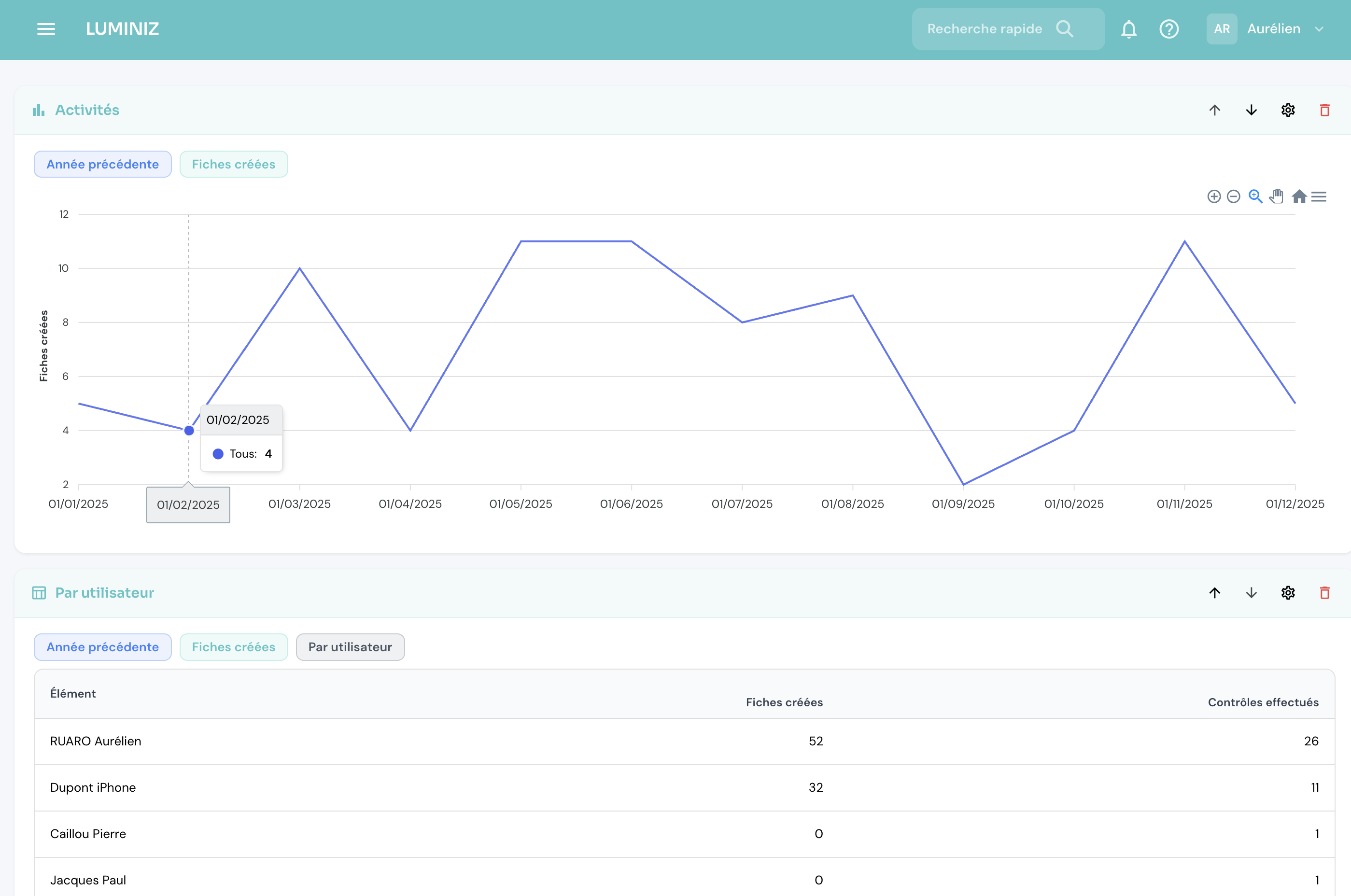Viewport: 1351px width, 896px height.
Task: Delete the Par utilisateur widget via trash icon
Action: coord(1325,592)
